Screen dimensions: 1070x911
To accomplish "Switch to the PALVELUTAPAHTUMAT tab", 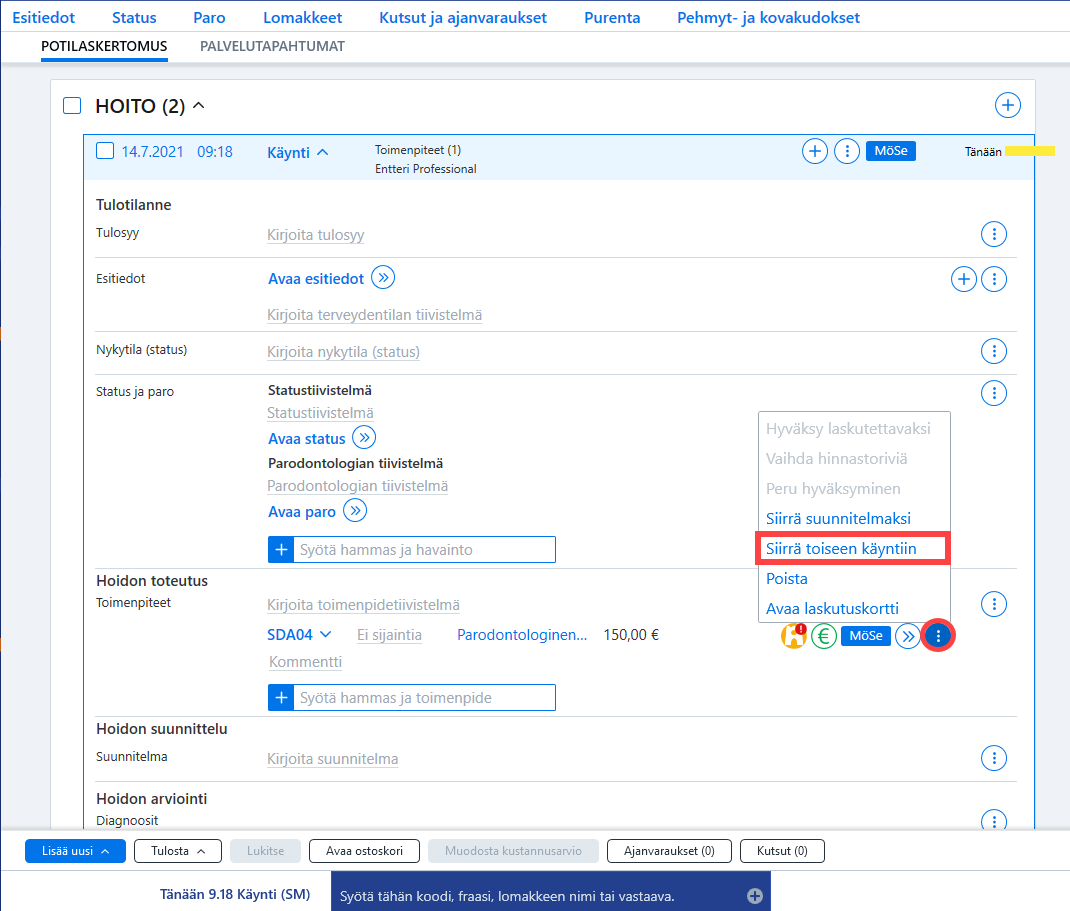I will [272, 46].
